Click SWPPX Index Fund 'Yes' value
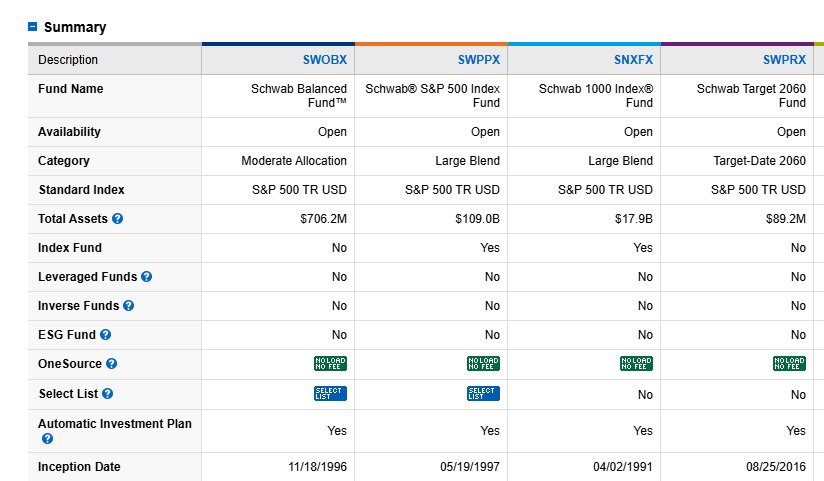The image size is (824, 481). click(x=490, y=248)
